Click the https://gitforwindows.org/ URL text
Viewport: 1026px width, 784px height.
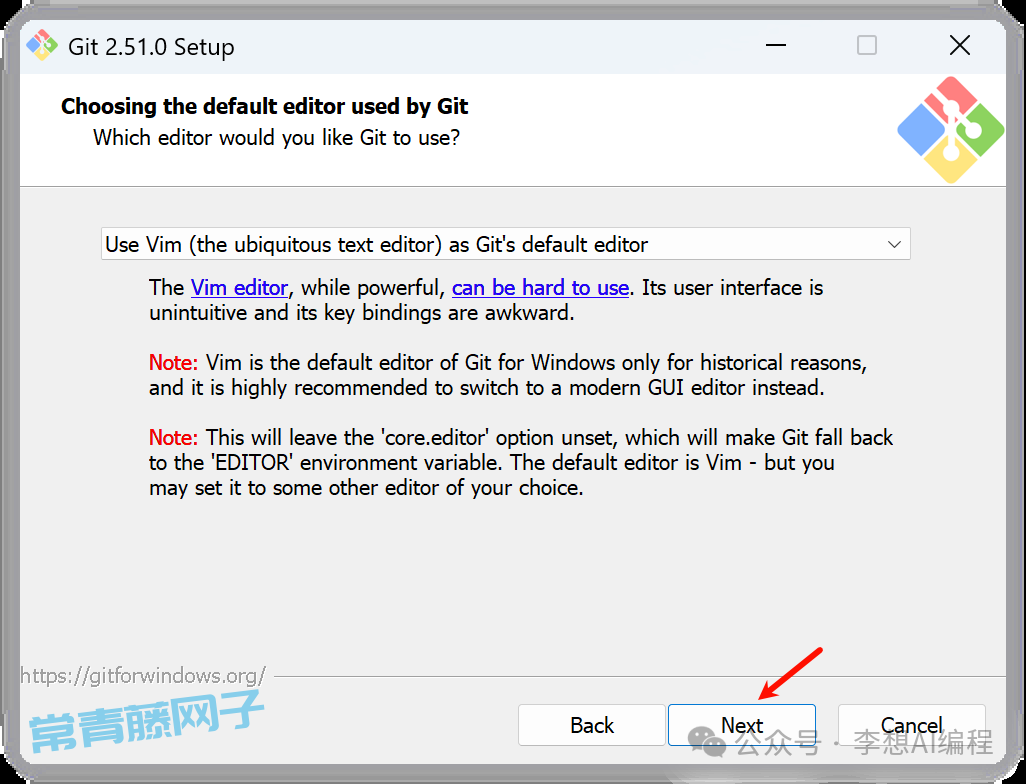(143, 675)
